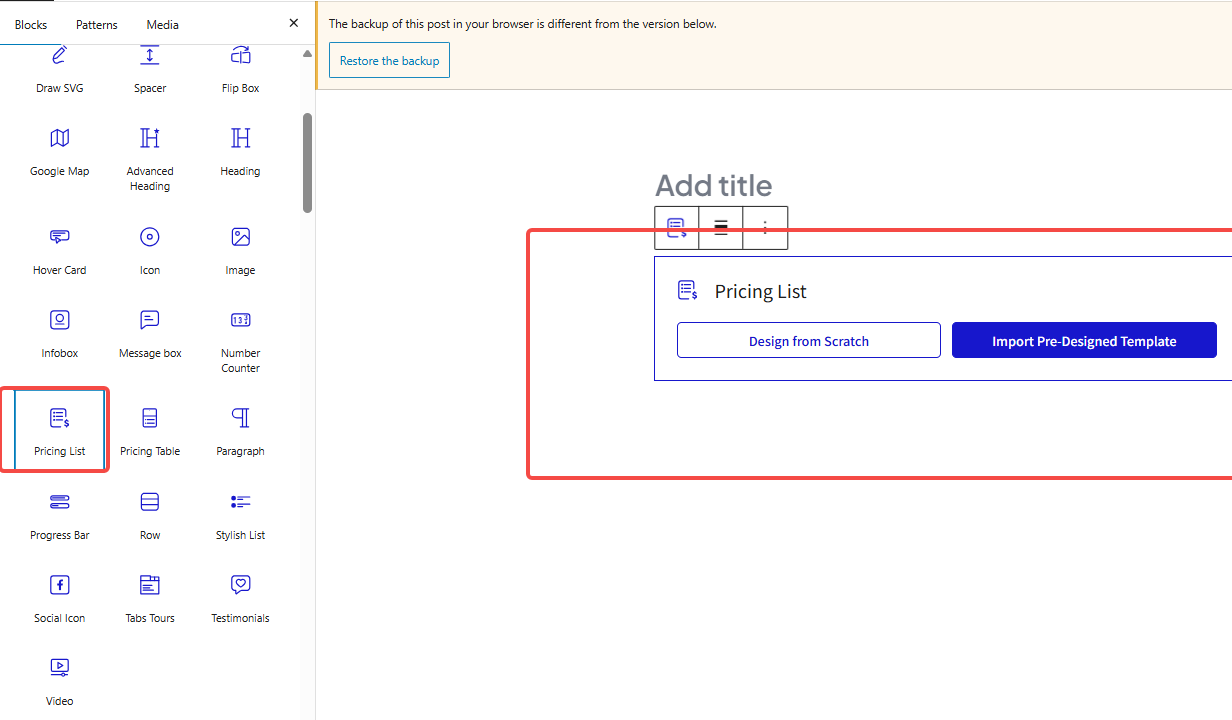Viewport: 1232px width, 720px height.
Task: Click the Pricing List block type button
Action: (x=677, y=228)
